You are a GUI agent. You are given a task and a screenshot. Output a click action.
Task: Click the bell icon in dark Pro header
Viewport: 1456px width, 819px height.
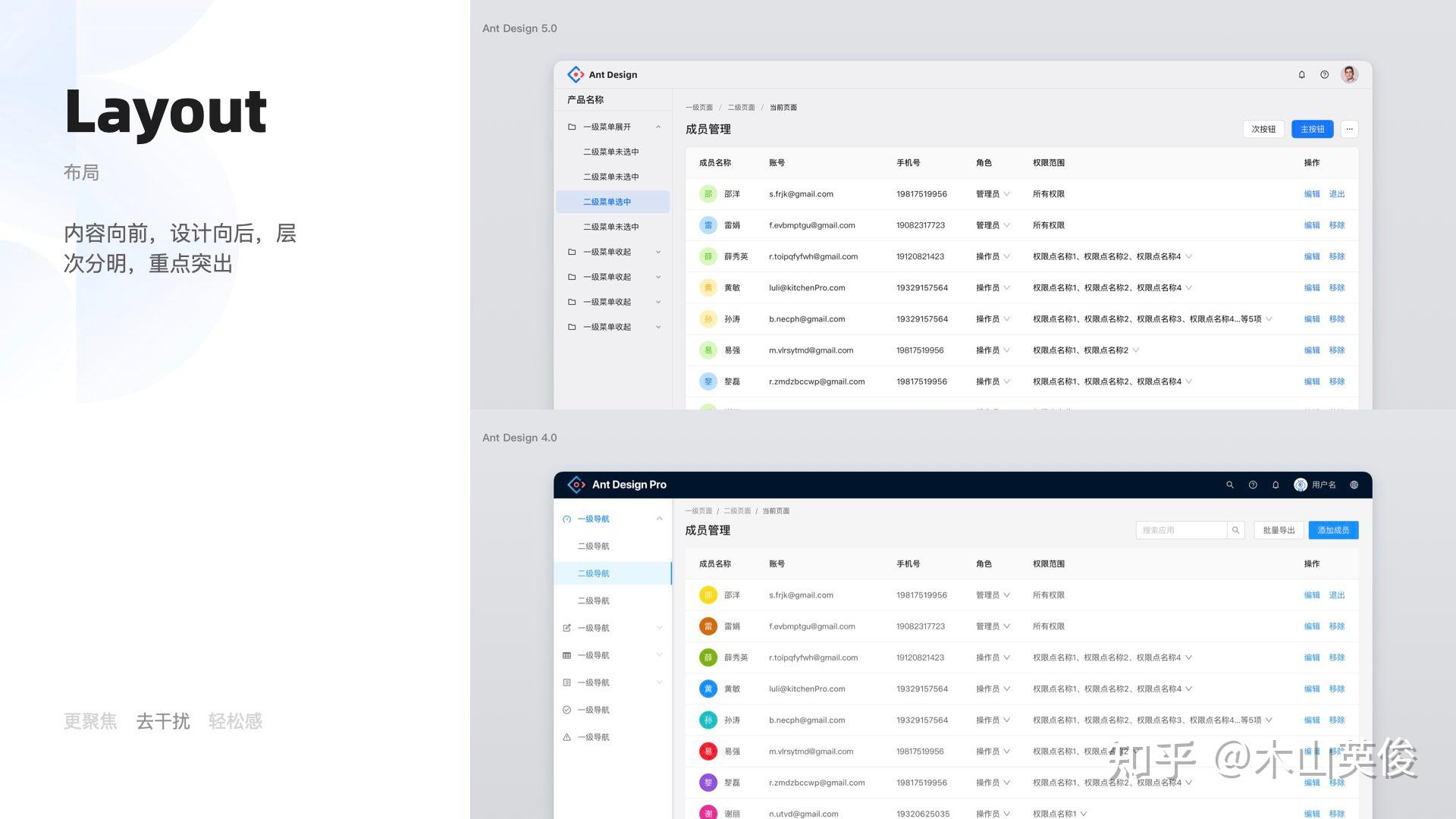tap(1276, 485)
